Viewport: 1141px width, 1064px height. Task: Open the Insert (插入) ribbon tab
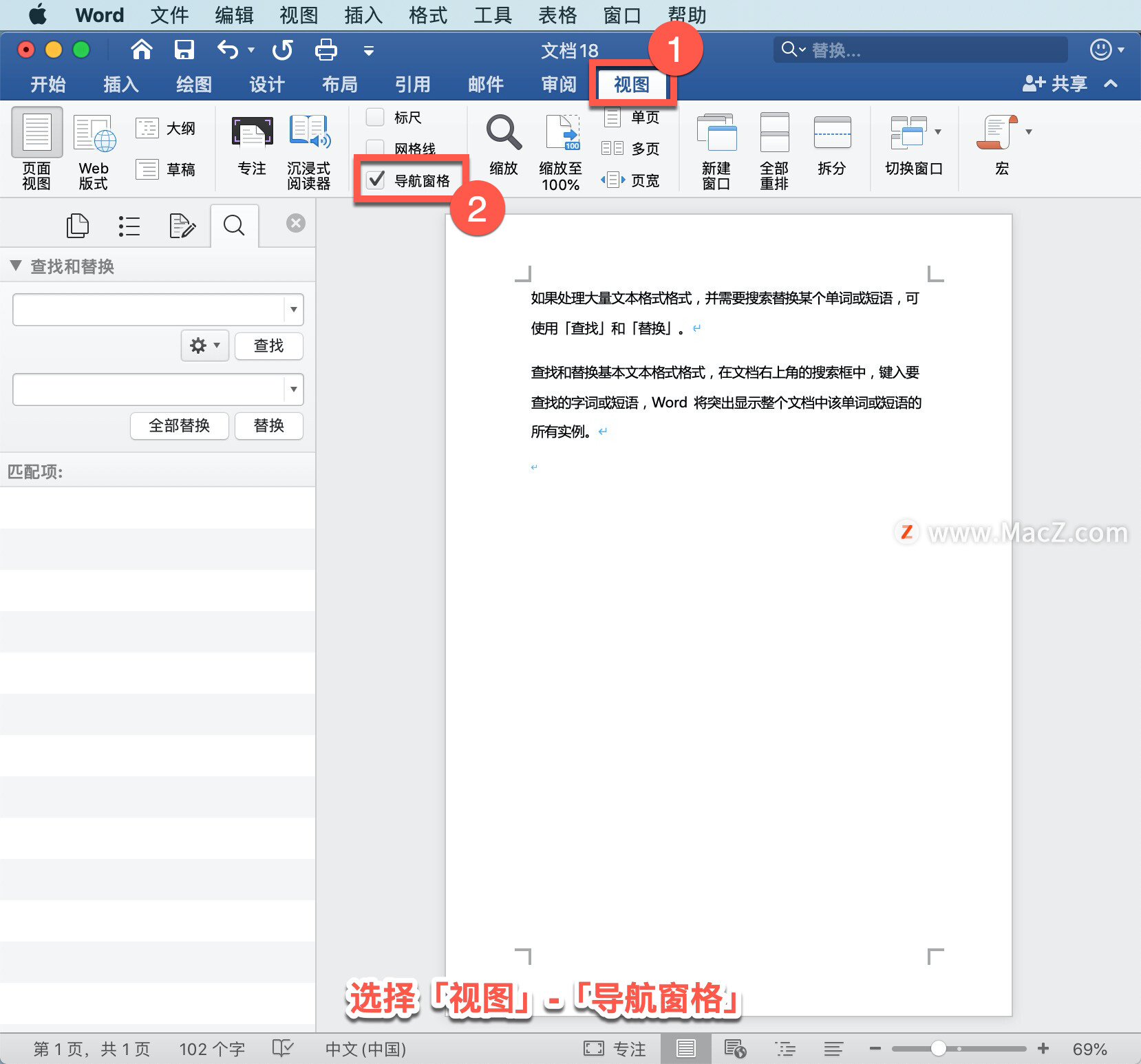[x=121, y=85]
